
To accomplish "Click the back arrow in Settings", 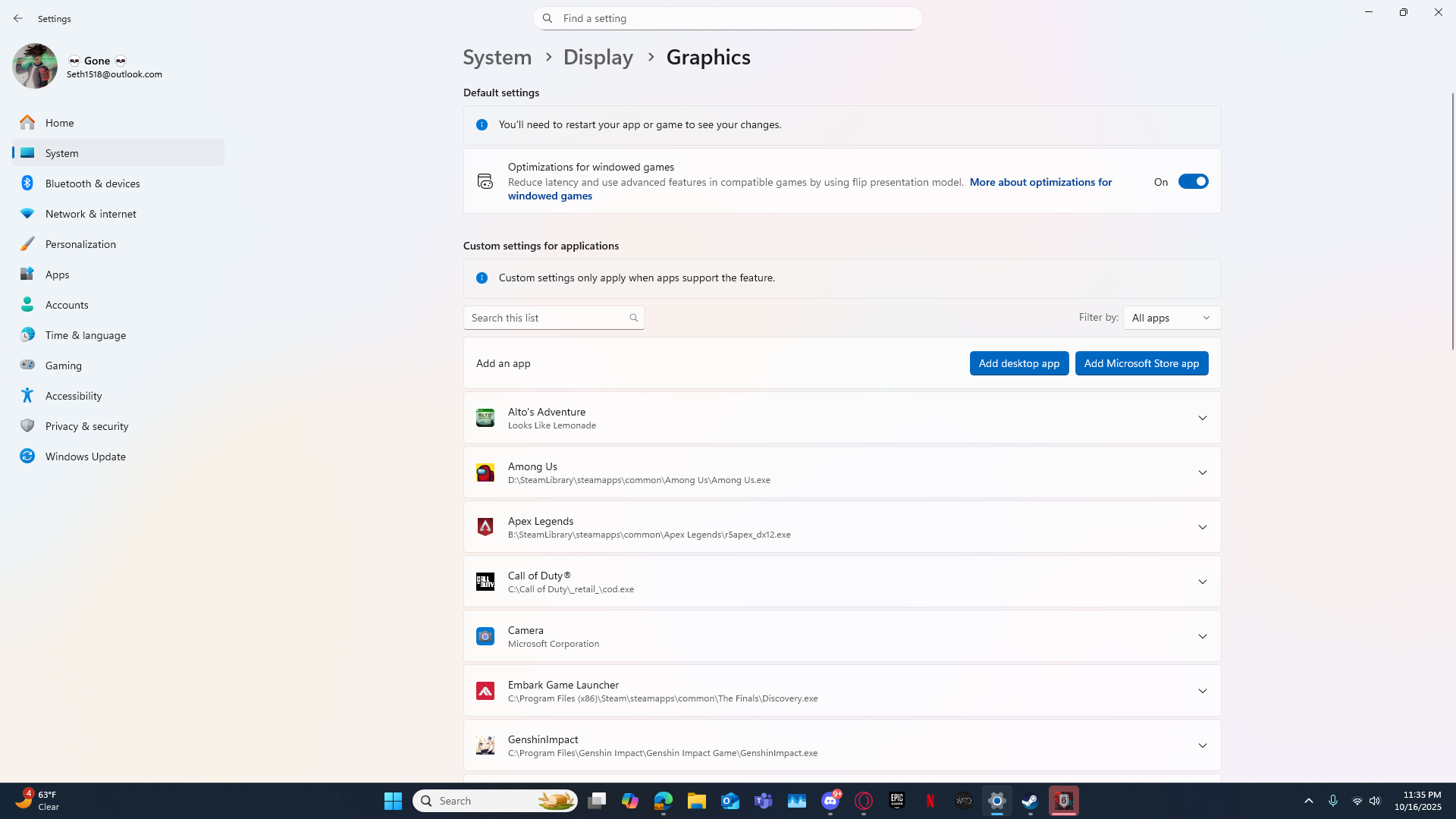I will (x=18, y=18).
